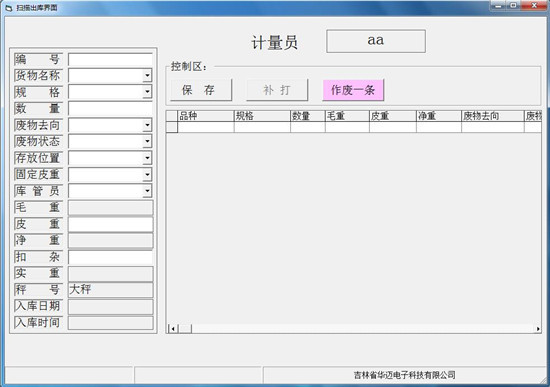Expand the 废物状态 combo box
This screenshot has height=387, width=550.
pos(147,141)
